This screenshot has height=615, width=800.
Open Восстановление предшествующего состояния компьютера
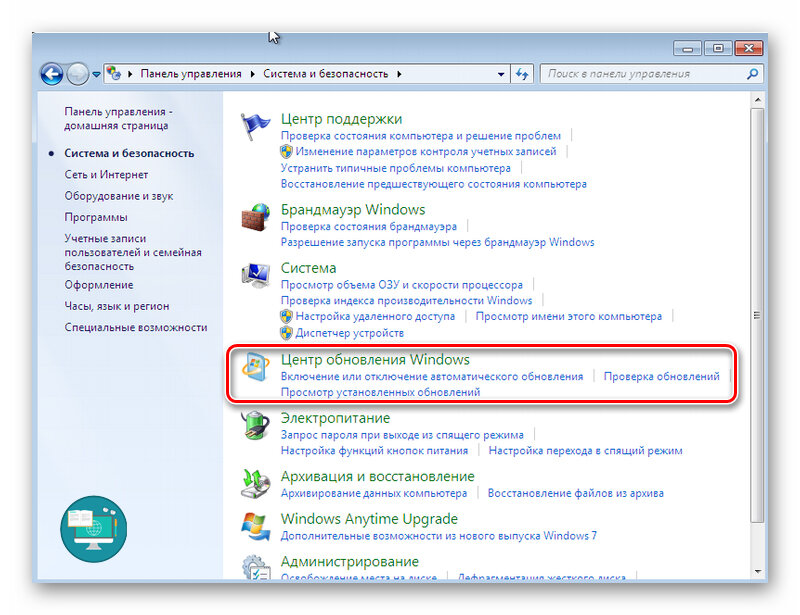click(x=434, y=184)
